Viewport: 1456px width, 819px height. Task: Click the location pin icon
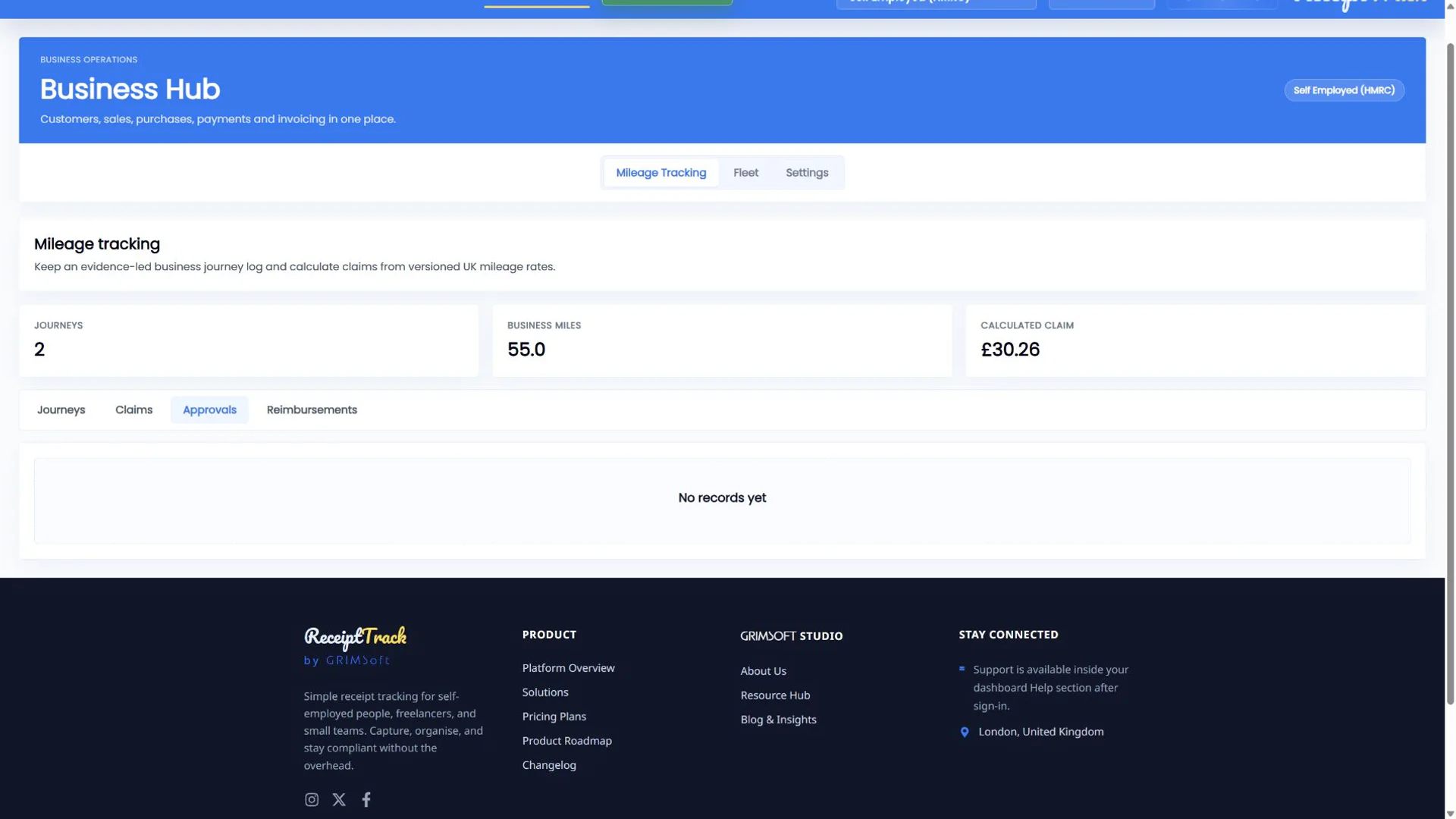pos(965,732)
